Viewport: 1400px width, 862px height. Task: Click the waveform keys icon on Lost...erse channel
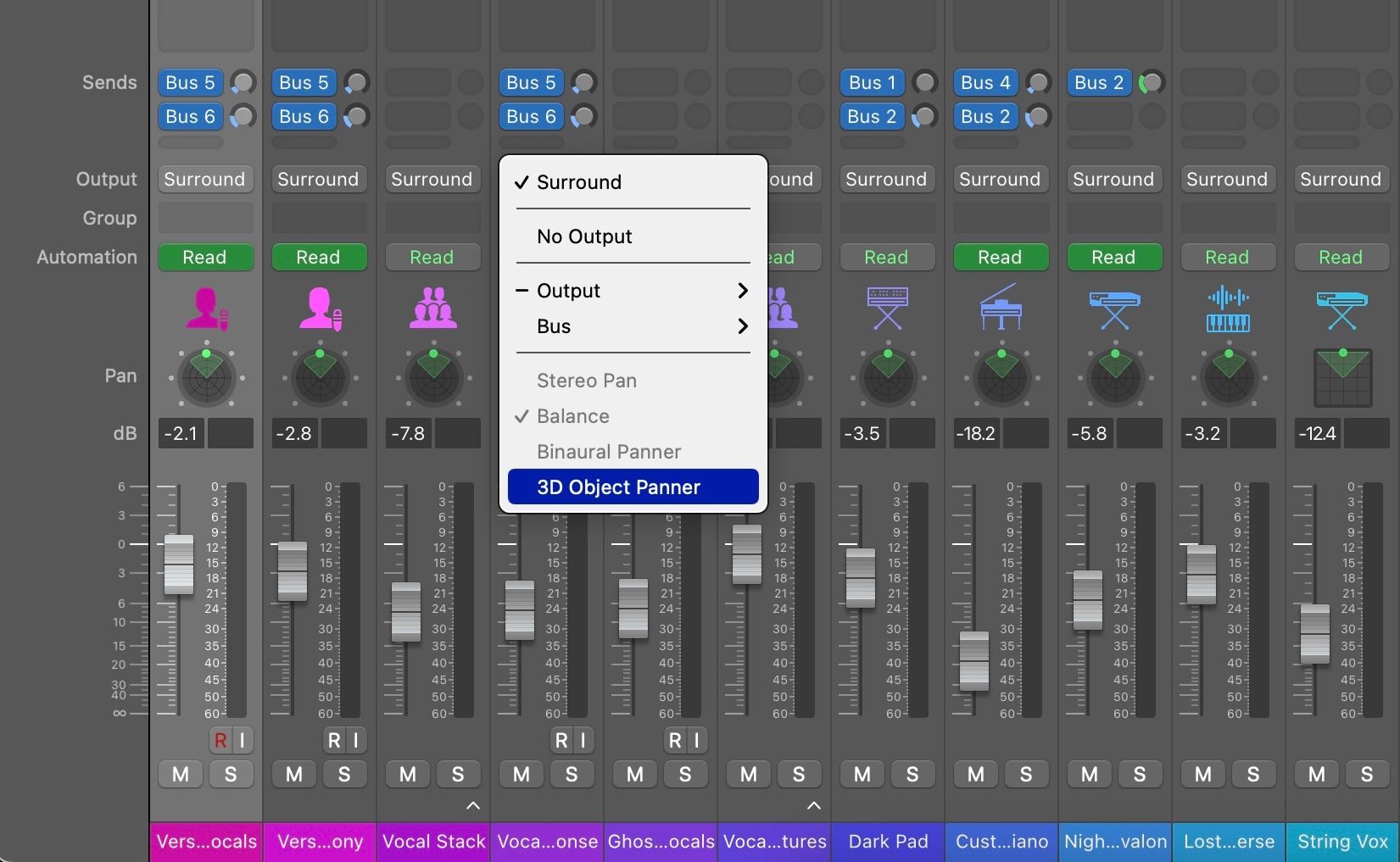1228,308
